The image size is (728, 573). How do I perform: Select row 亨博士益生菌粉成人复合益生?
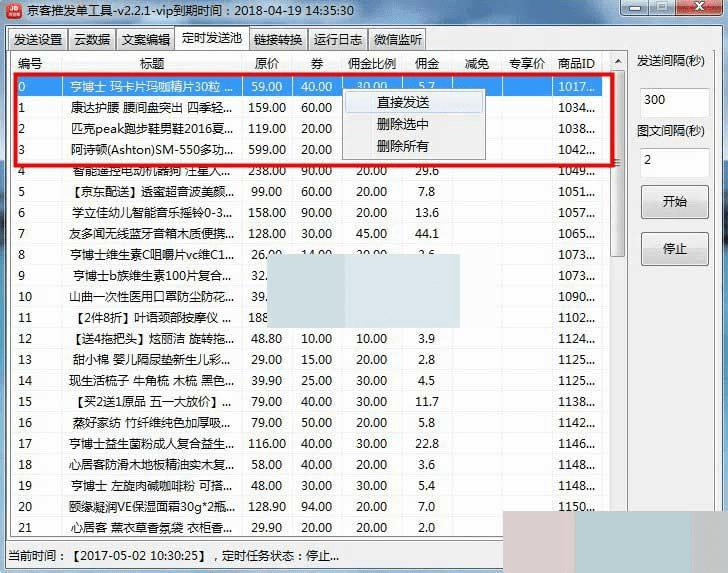(x=308, y=443)
